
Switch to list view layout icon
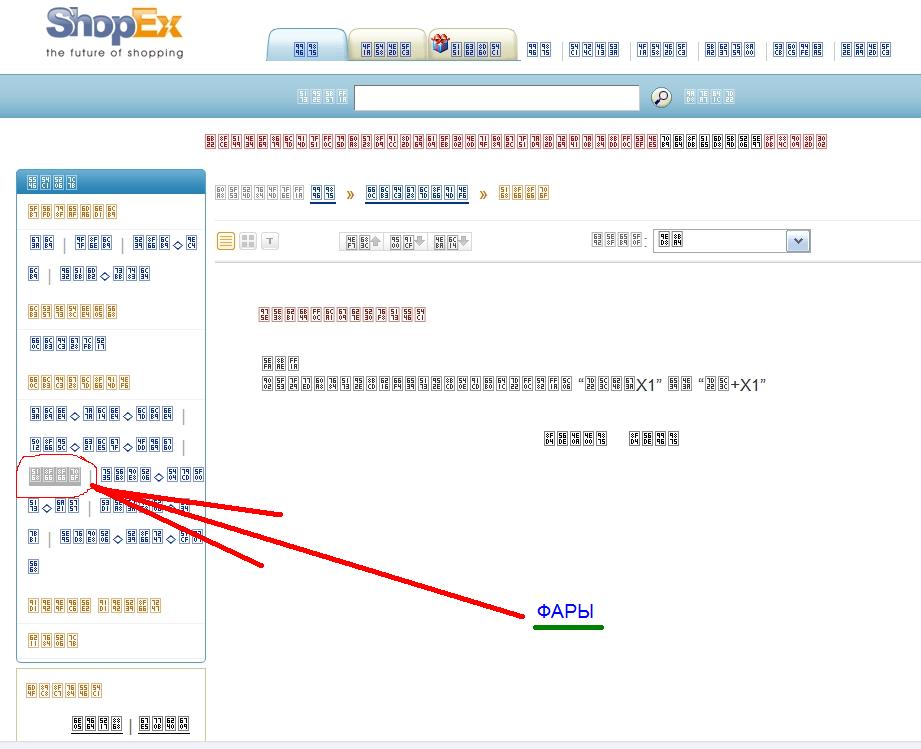(226, 241)
